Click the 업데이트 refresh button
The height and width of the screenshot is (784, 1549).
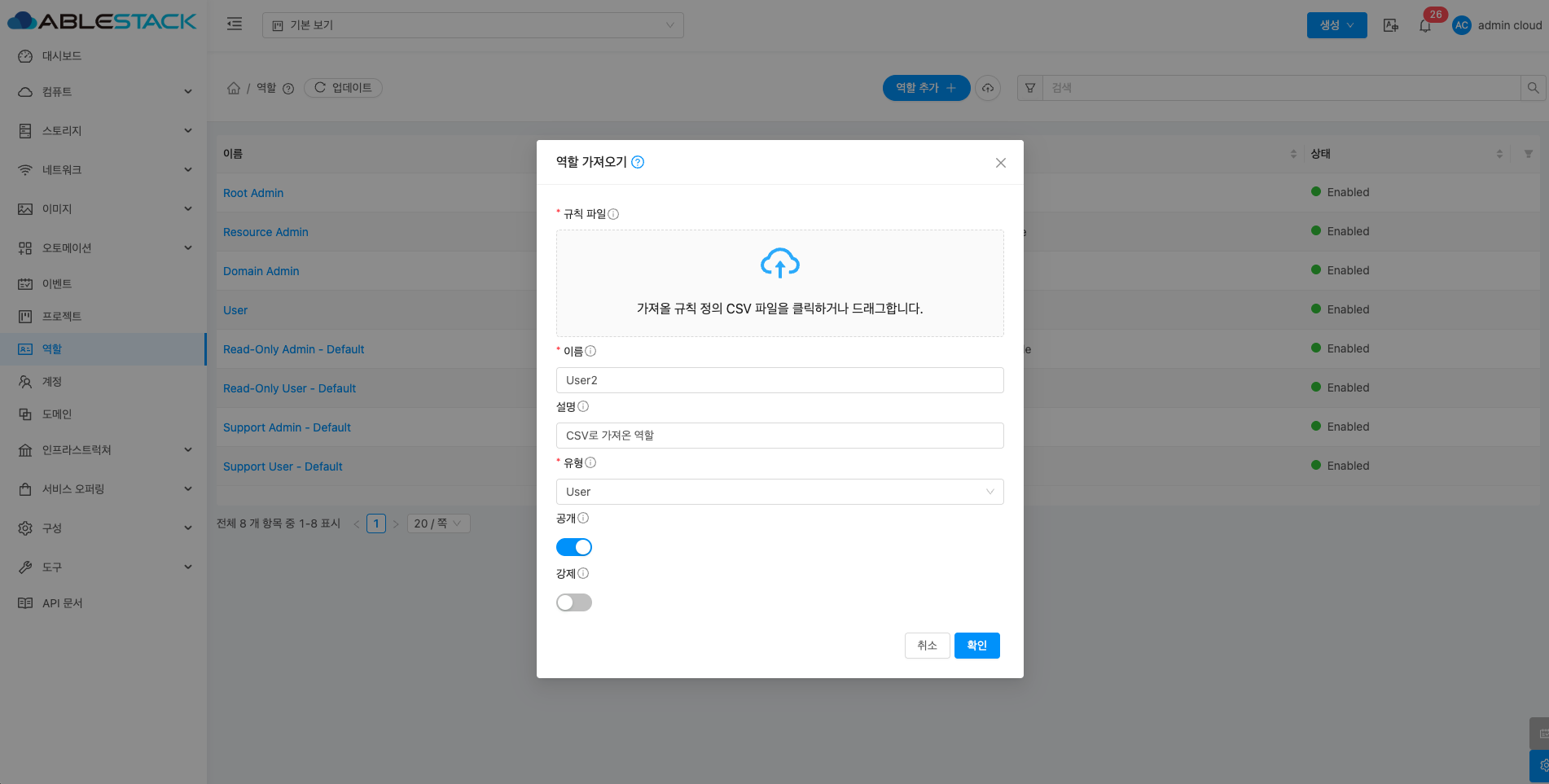pos(343,88)
